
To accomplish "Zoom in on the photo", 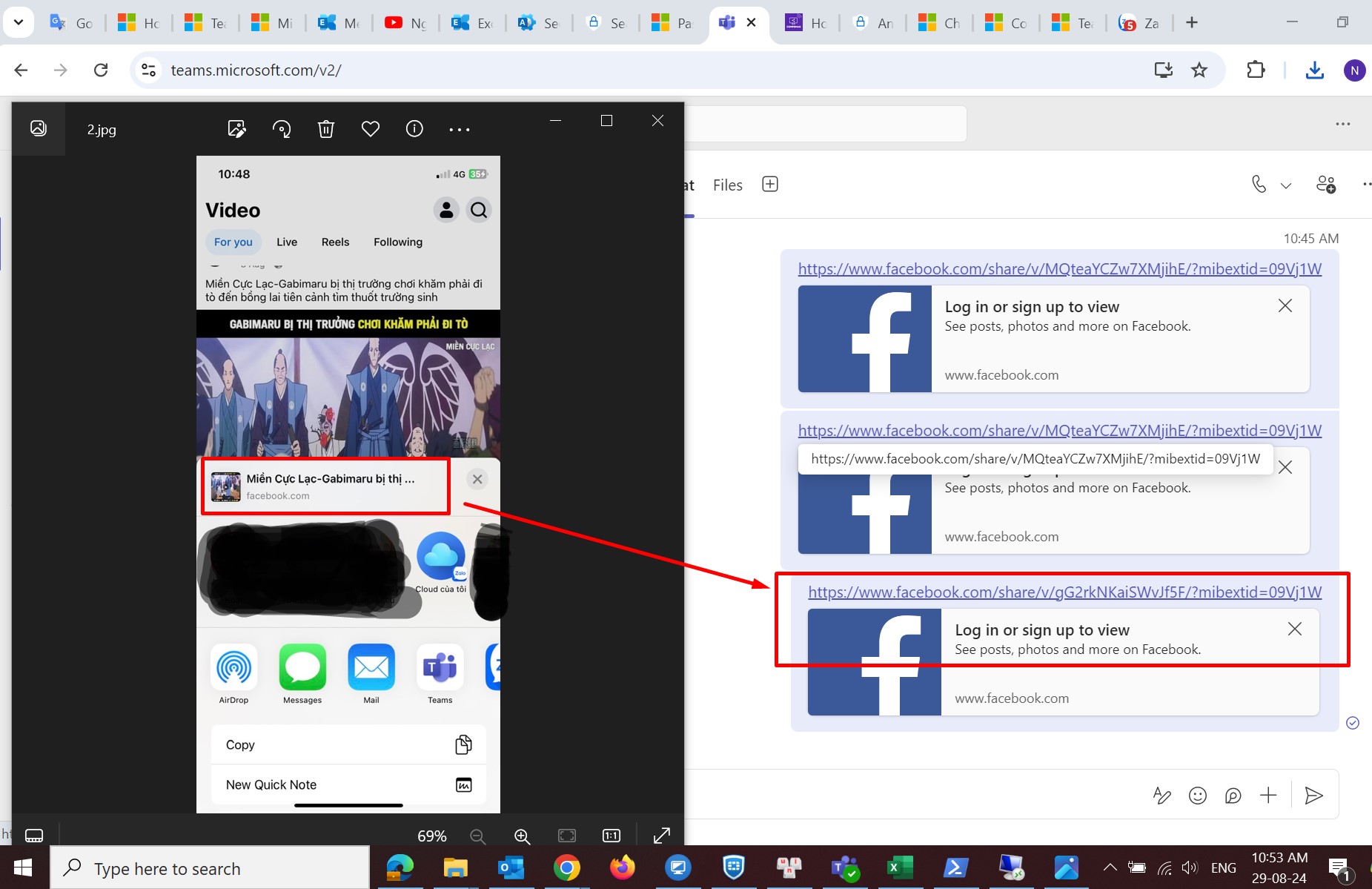I will [523, 836].
